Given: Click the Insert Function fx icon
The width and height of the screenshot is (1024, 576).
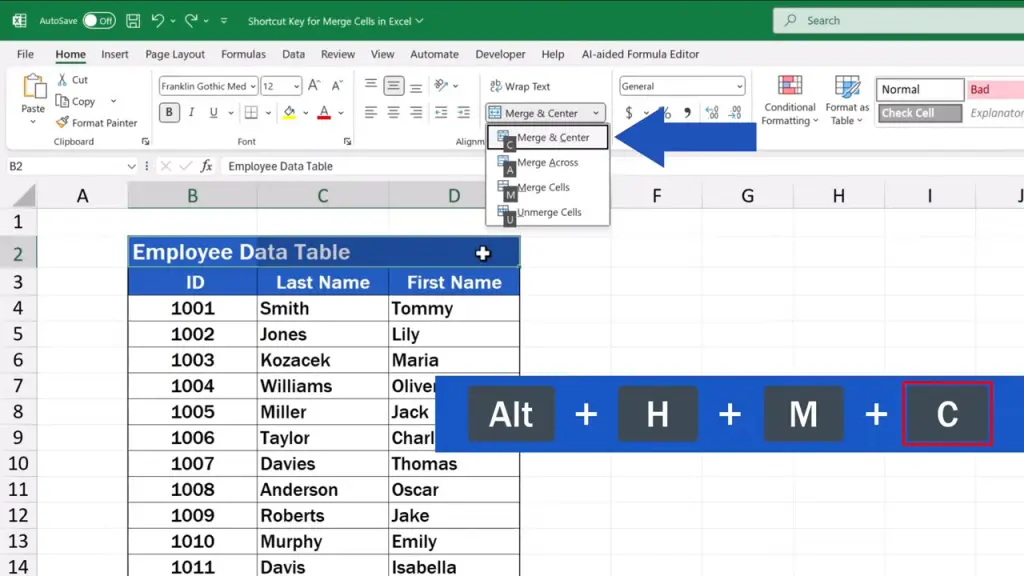Looking at the screenshot, I should (x=206, y=166).
